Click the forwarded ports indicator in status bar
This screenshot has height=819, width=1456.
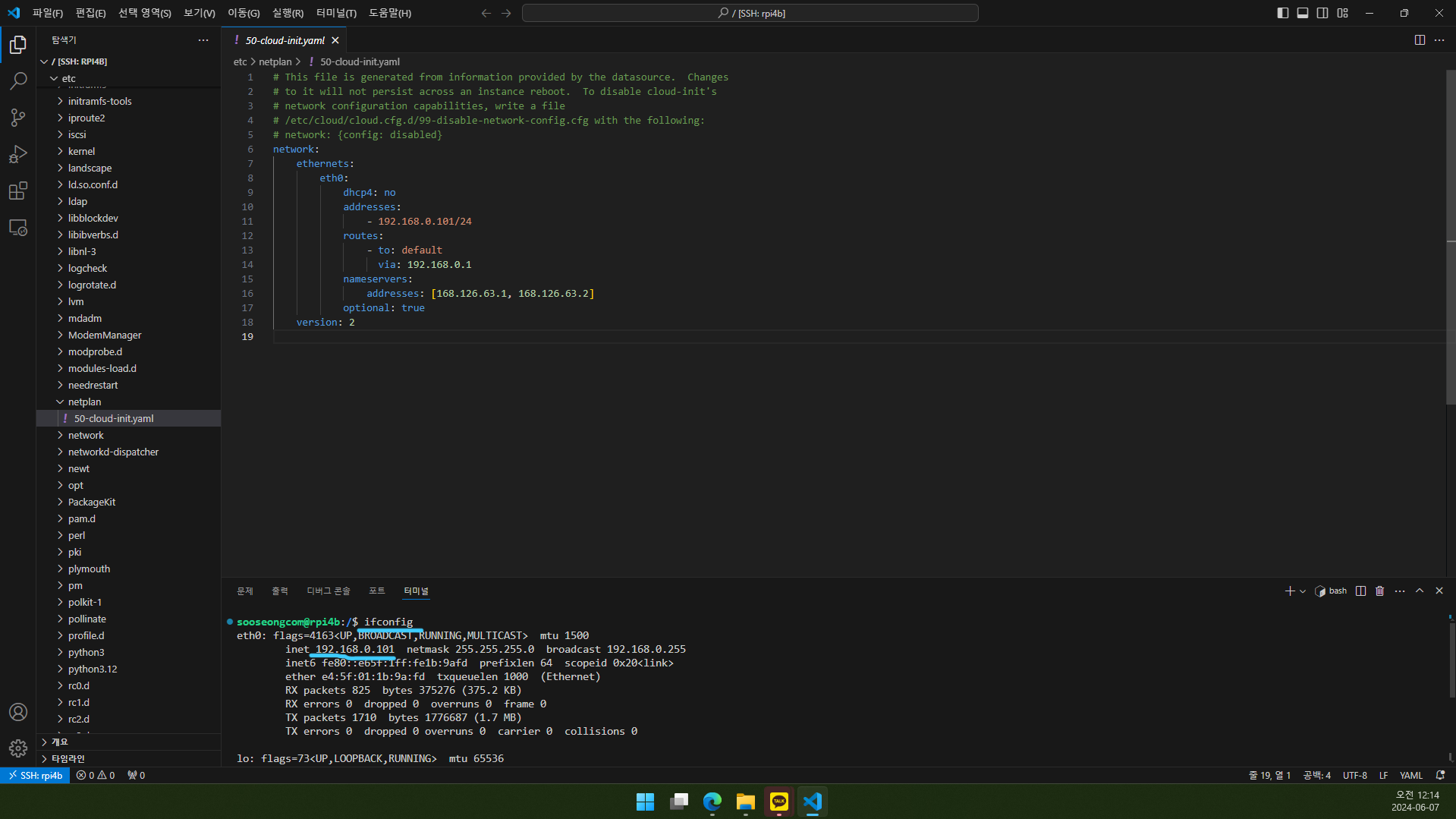137,775
